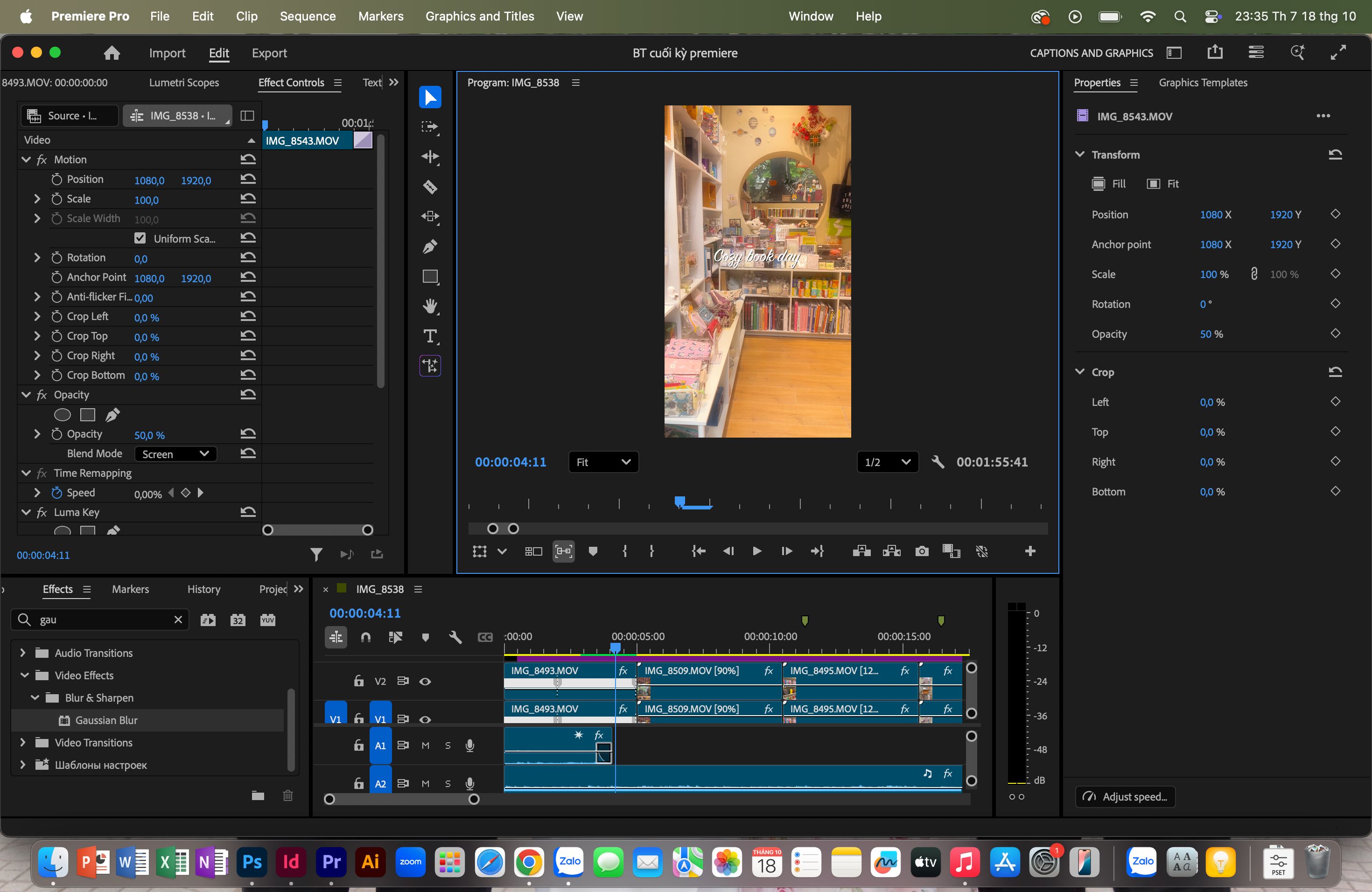The height and width of the screenshot is (892, 1372).
Task: Click the Button Editor plus icon
Action: 1030,551
